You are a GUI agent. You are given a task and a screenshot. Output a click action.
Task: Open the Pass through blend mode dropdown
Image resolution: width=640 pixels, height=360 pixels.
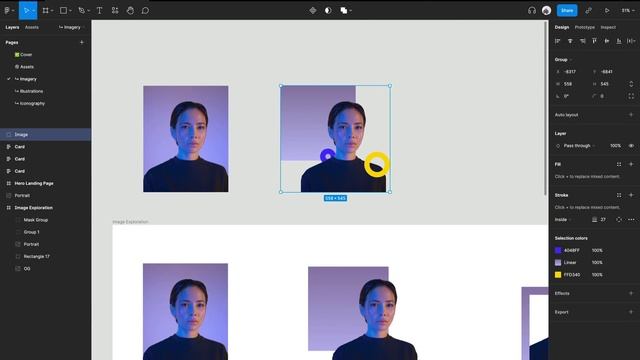(x=579, y=146)
